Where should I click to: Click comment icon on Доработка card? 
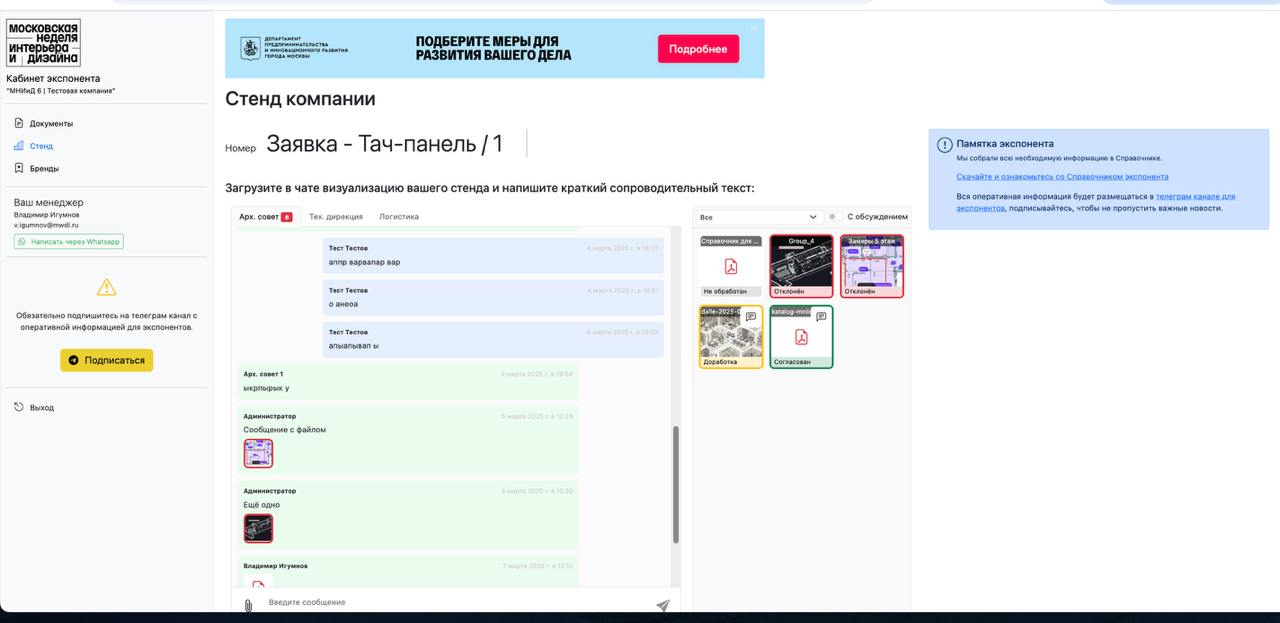tap(751, 316)
